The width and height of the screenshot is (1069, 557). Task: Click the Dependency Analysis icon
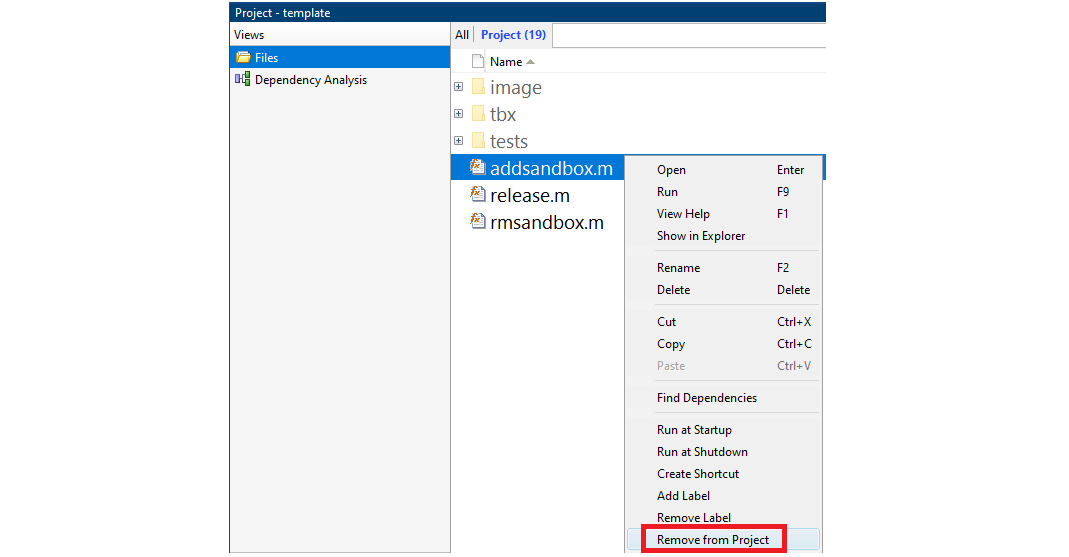click(x=242, y=80)
